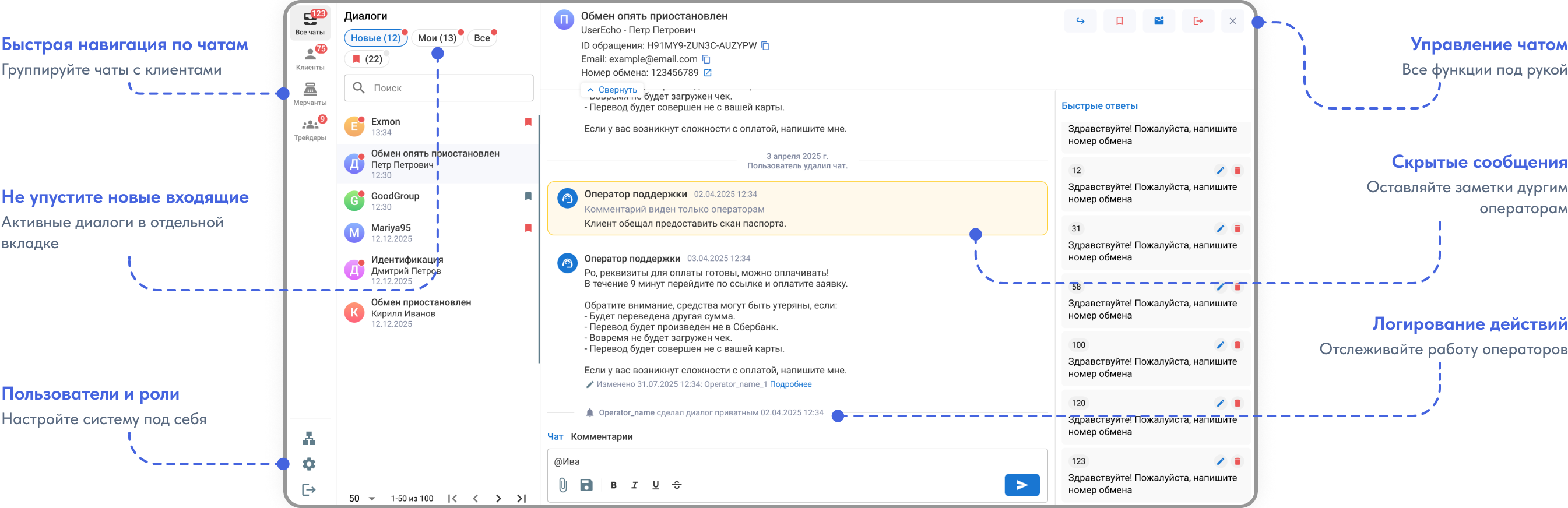
Task: Click the Поиск search field
Action: click(x=439, y=88)
